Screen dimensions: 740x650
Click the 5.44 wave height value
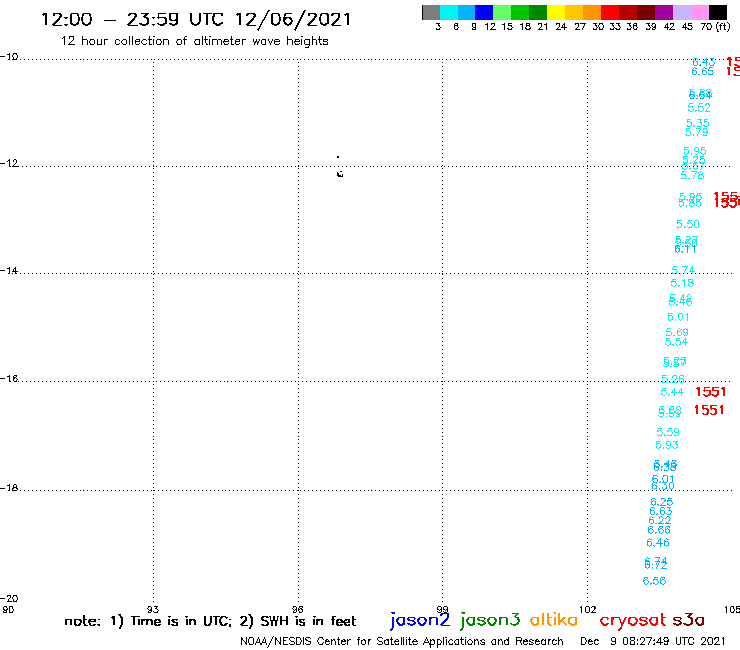672,392
